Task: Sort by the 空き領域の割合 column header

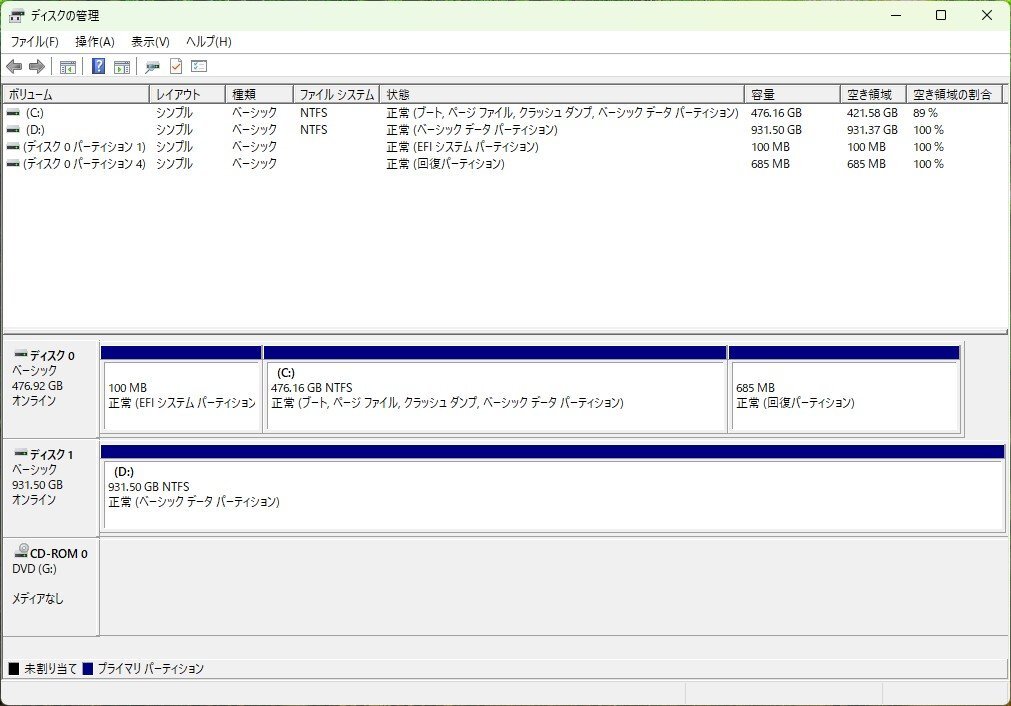Action: click(954, 95)
